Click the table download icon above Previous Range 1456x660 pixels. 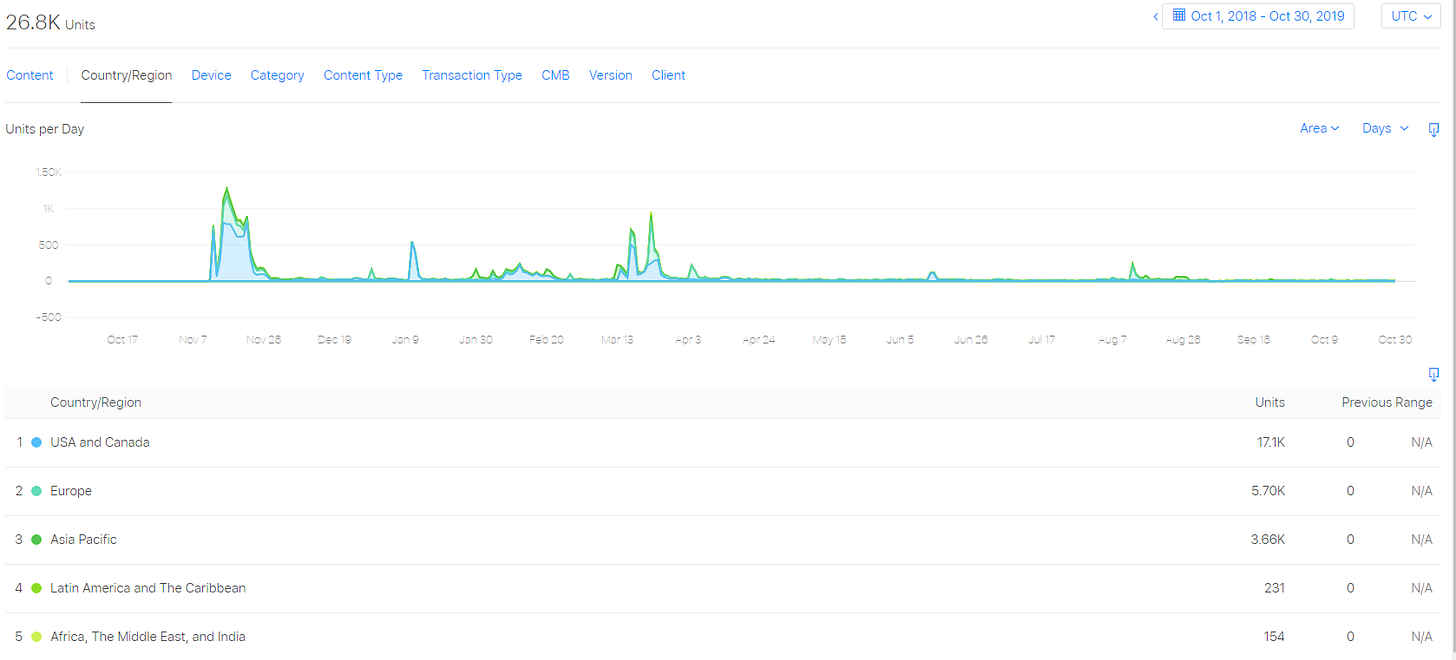tap(1434, 375)
